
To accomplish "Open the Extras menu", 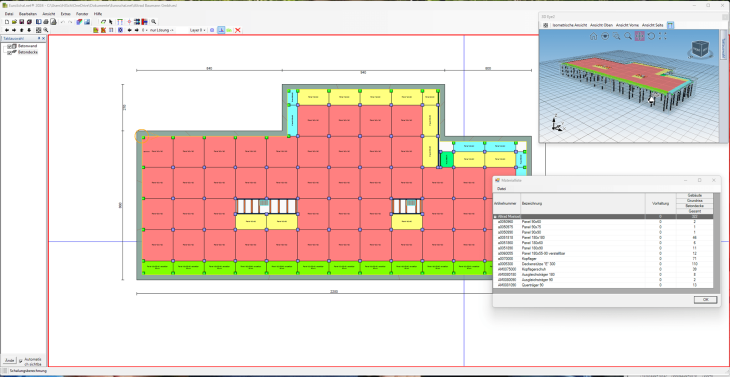I will tap(66, 14).
